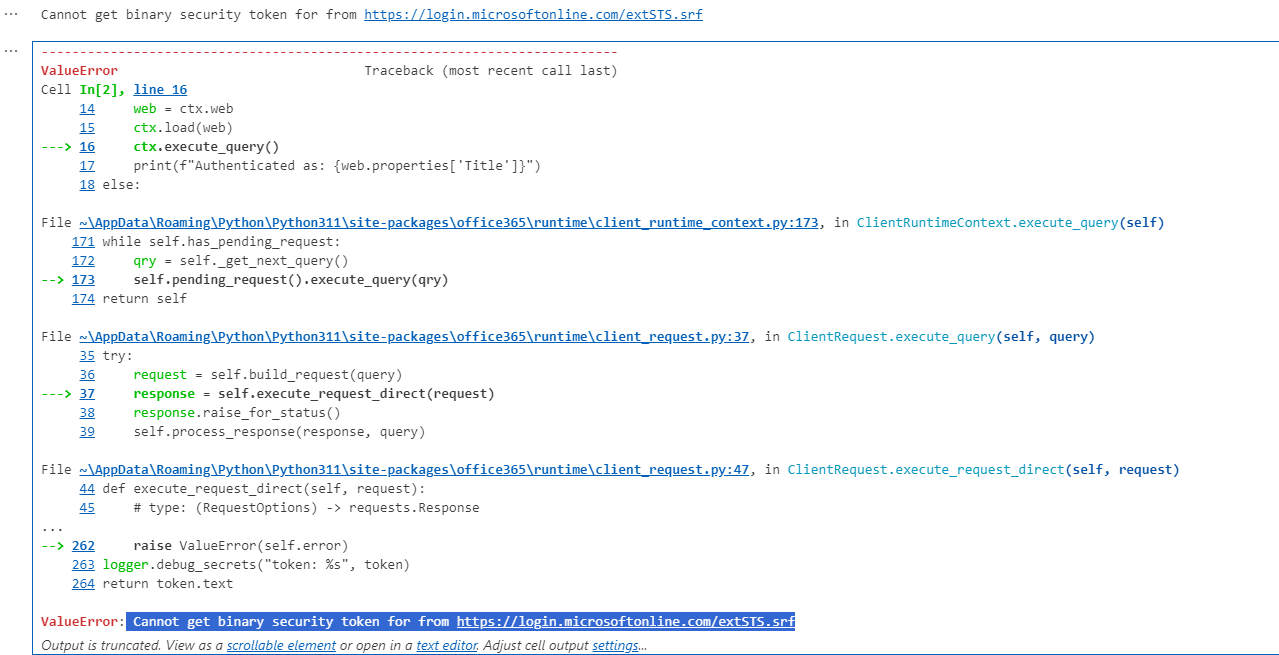Screen dimensions: 1279x655
Task: Click 'raise ValueError(self.error)' code line
Action: [x=241, y=546]
